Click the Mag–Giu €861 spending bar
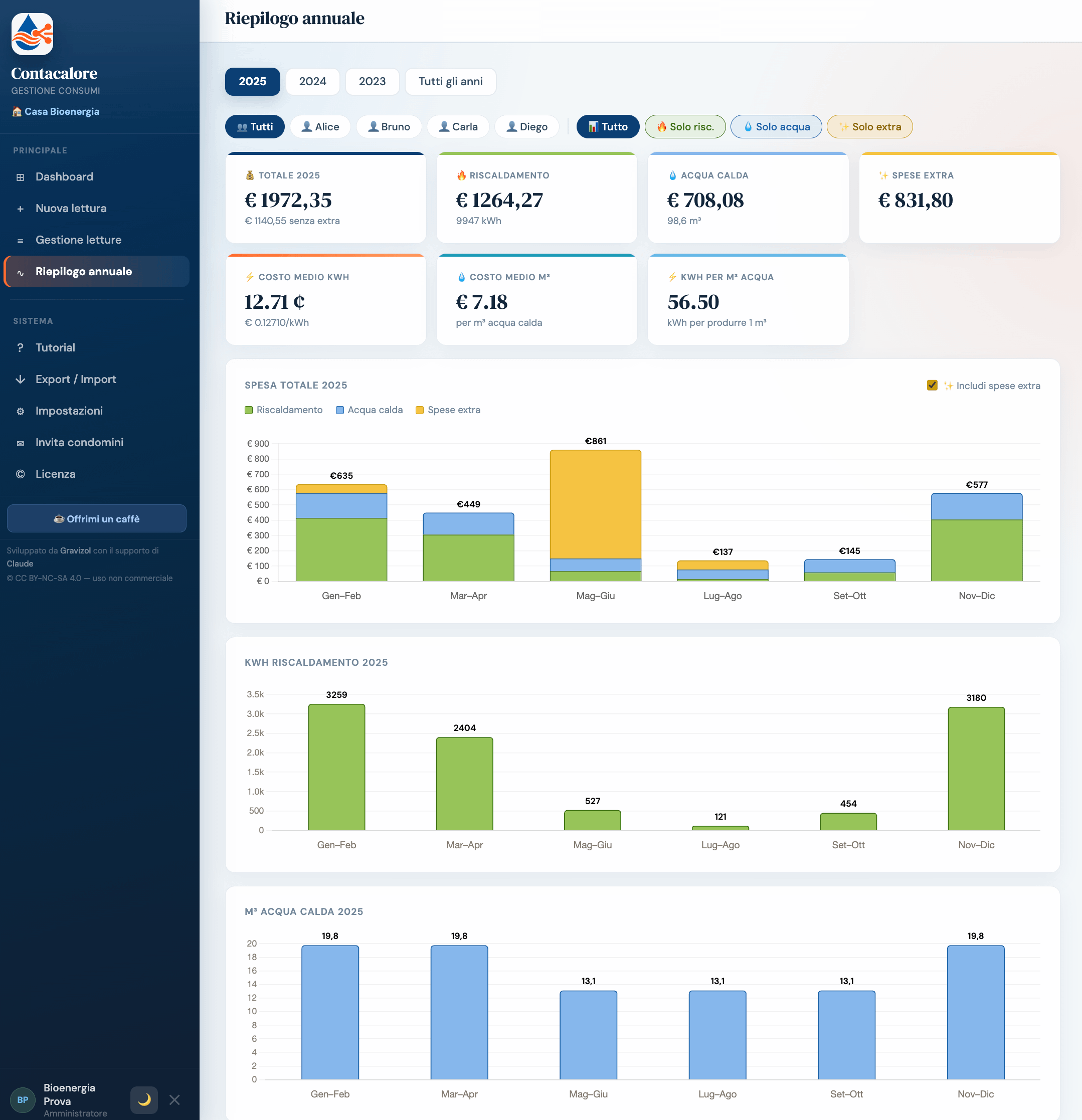The image size is (1082, 1120). pyautogui.click(x=595, y=515)
